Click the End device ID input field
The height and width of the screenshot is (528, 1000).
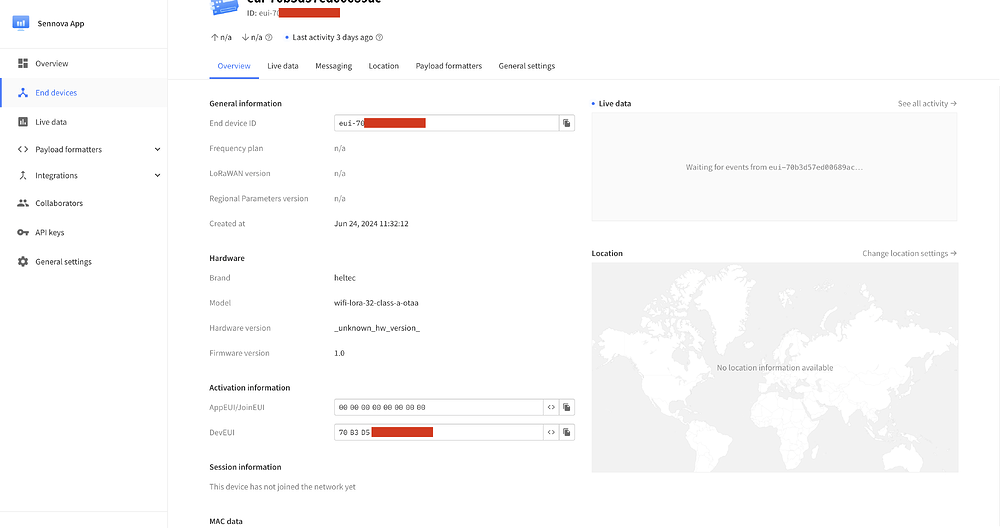tap(446, 123)
